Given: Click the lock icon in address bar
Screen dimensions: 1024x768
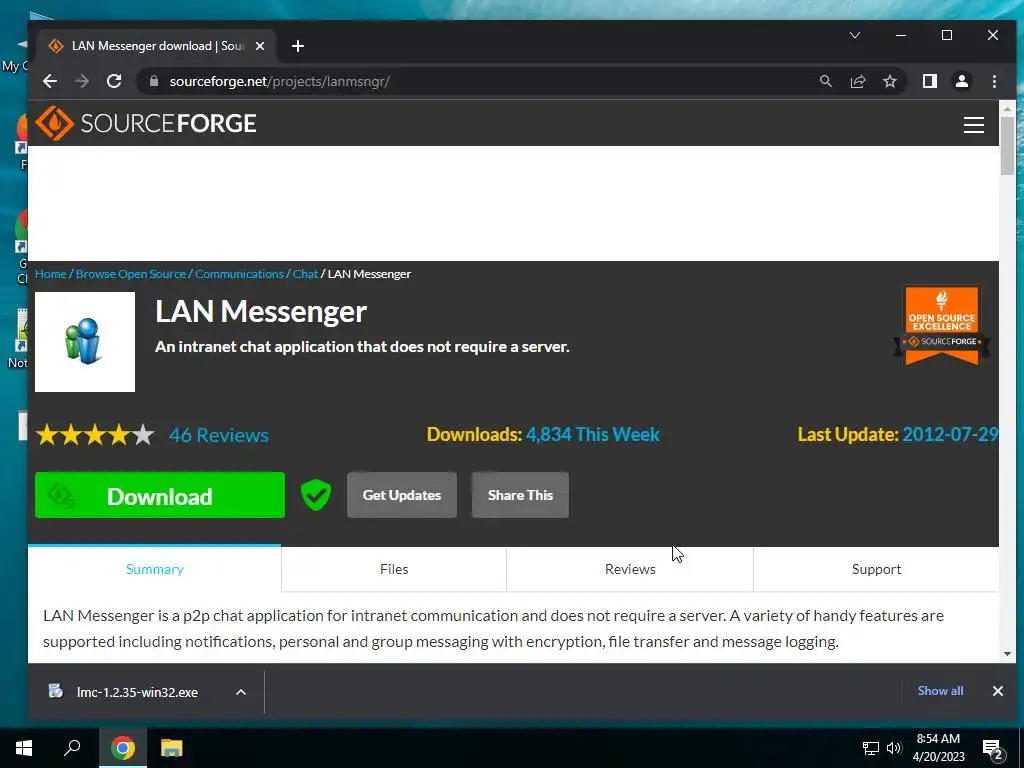Looking at the screenshot, I should point(153,81).
